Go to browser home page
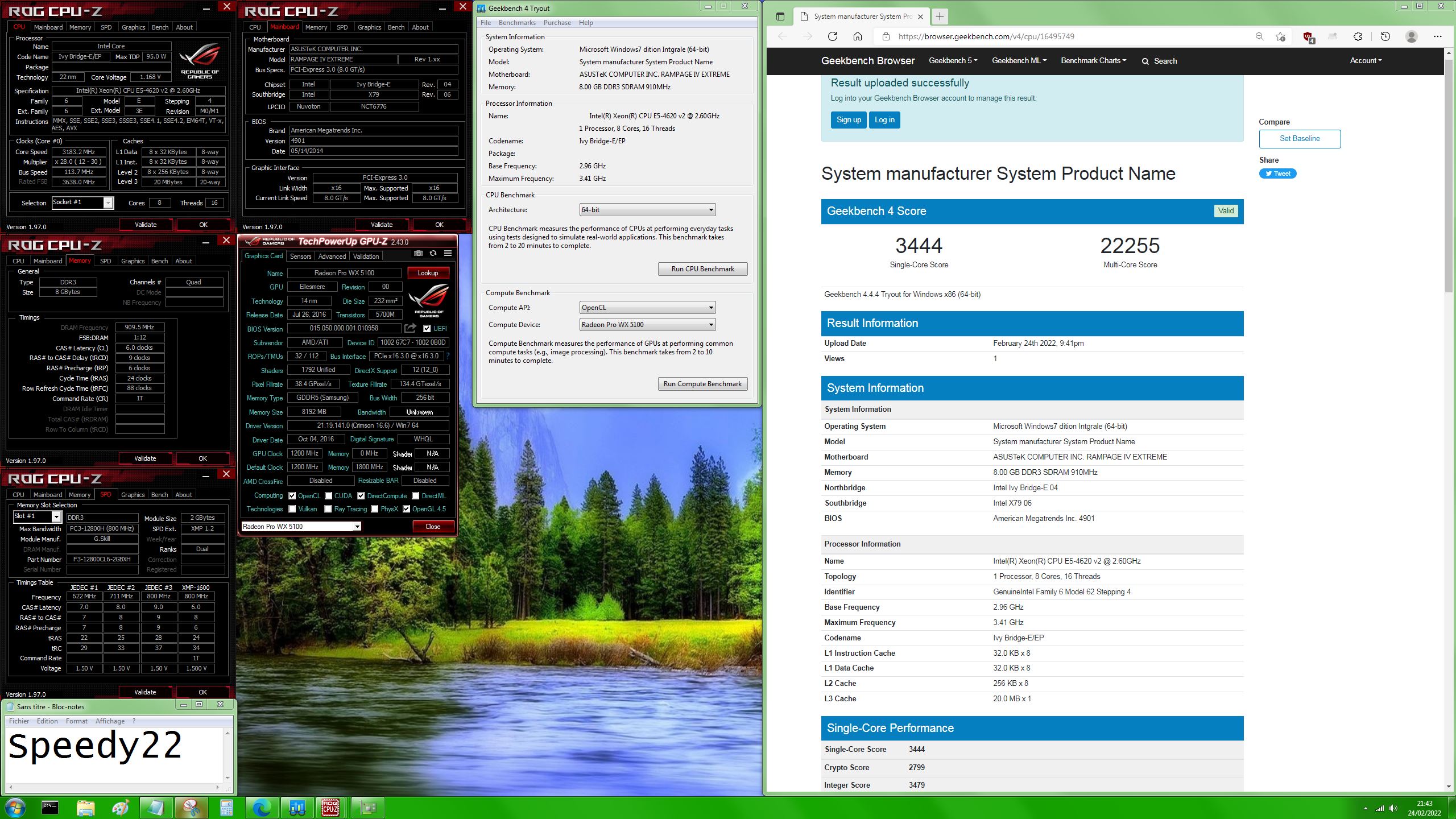This screenshot has height=819, width=1456. 857,36
